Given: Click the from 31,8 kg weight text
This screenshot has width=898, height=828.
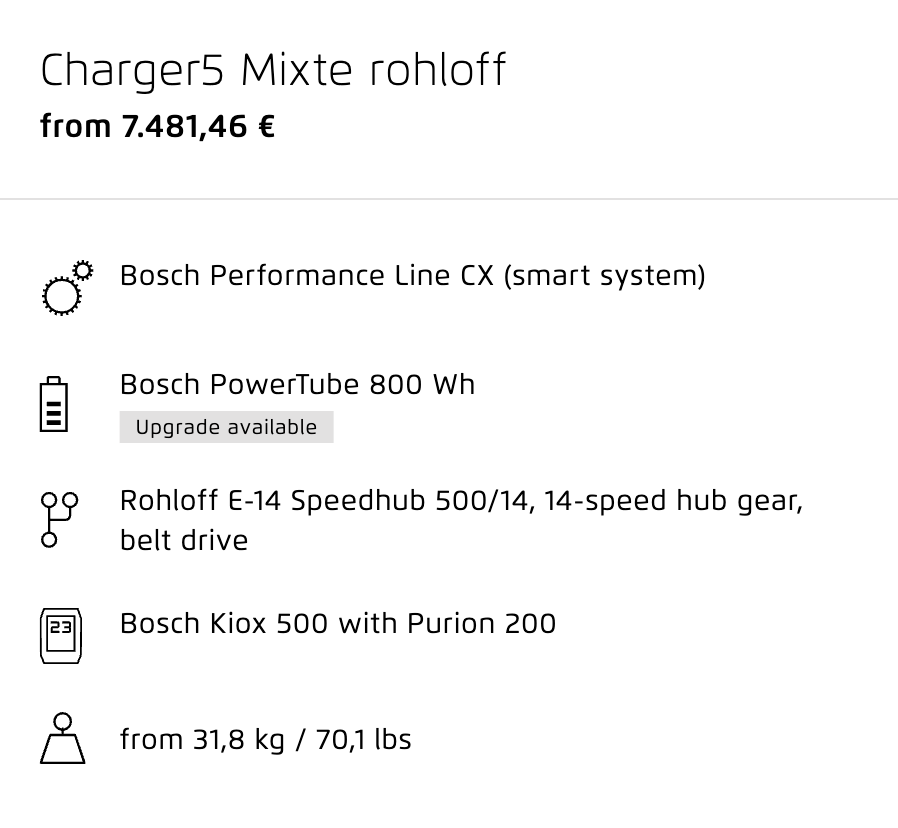Looking at the screenshot, I should coord(202,739).
